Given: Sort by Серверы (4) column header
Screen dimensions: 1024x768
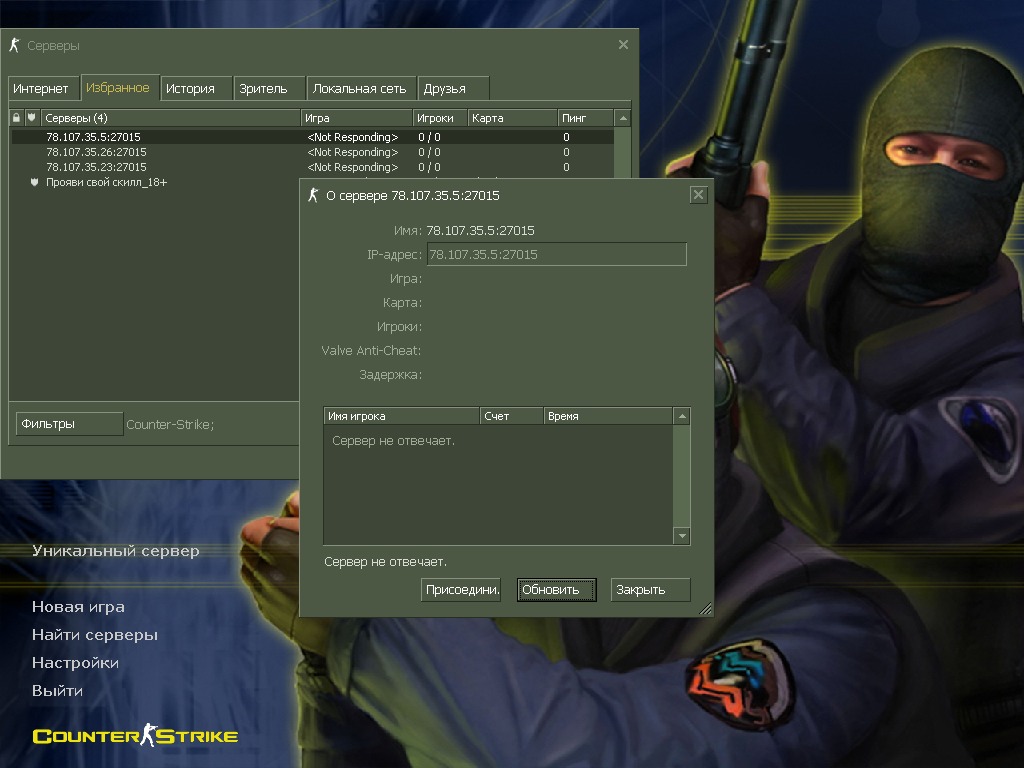Looking at the screenshot, I should tap(170, 118).
